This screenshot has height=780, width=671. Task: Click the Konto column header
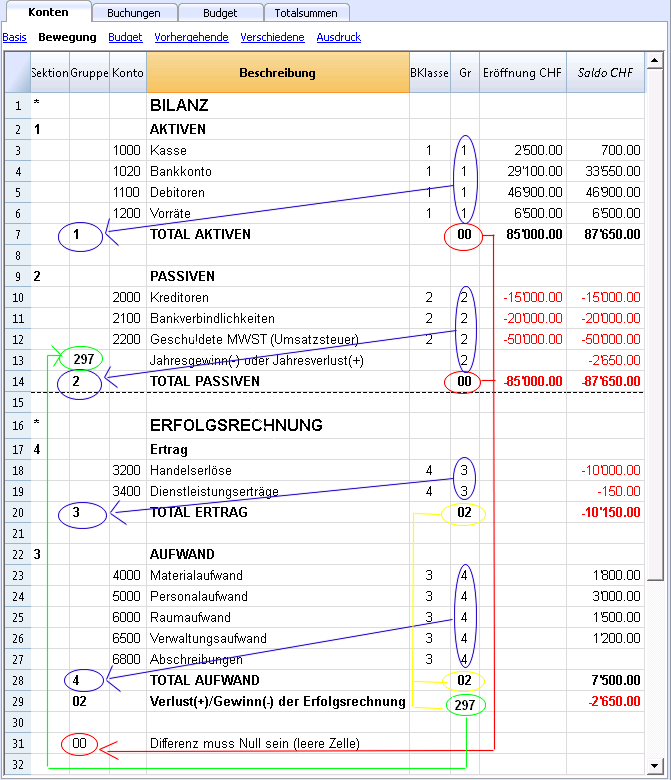point(128,73)
